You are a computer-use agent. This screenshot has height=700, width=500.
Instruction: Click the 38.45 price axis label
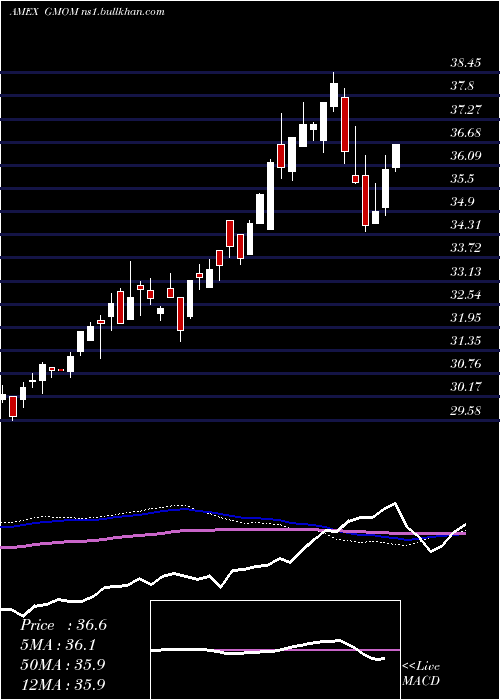tap(466, 62)
